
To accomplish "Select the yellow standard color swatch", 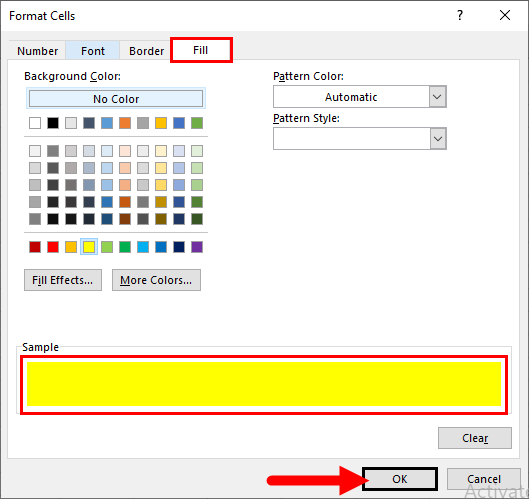I will coord(89,247).
